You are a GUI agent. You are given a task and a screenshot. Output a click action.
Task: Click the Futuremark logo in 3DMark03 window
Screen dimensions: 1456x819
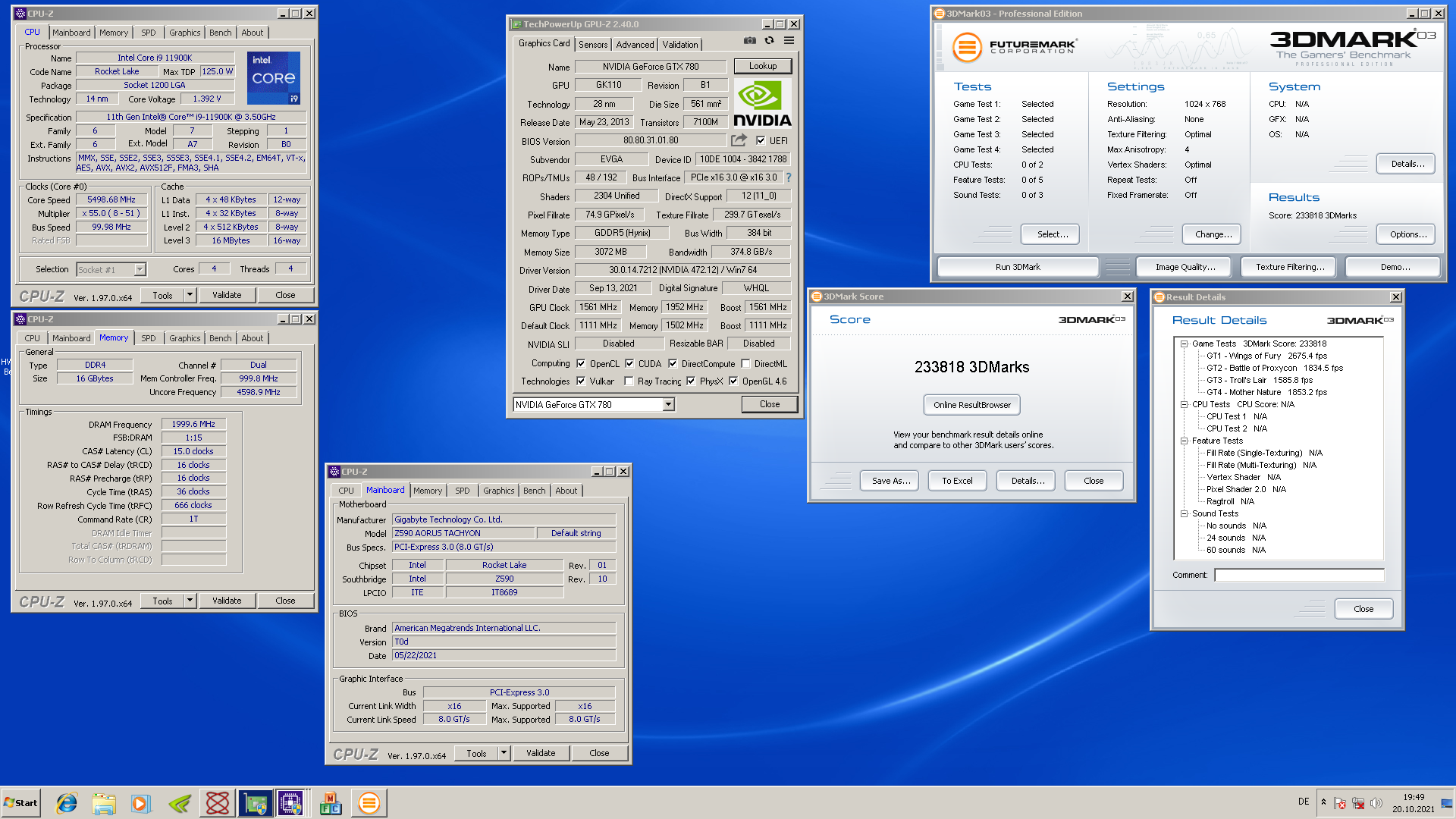[x=1014, y=47]
